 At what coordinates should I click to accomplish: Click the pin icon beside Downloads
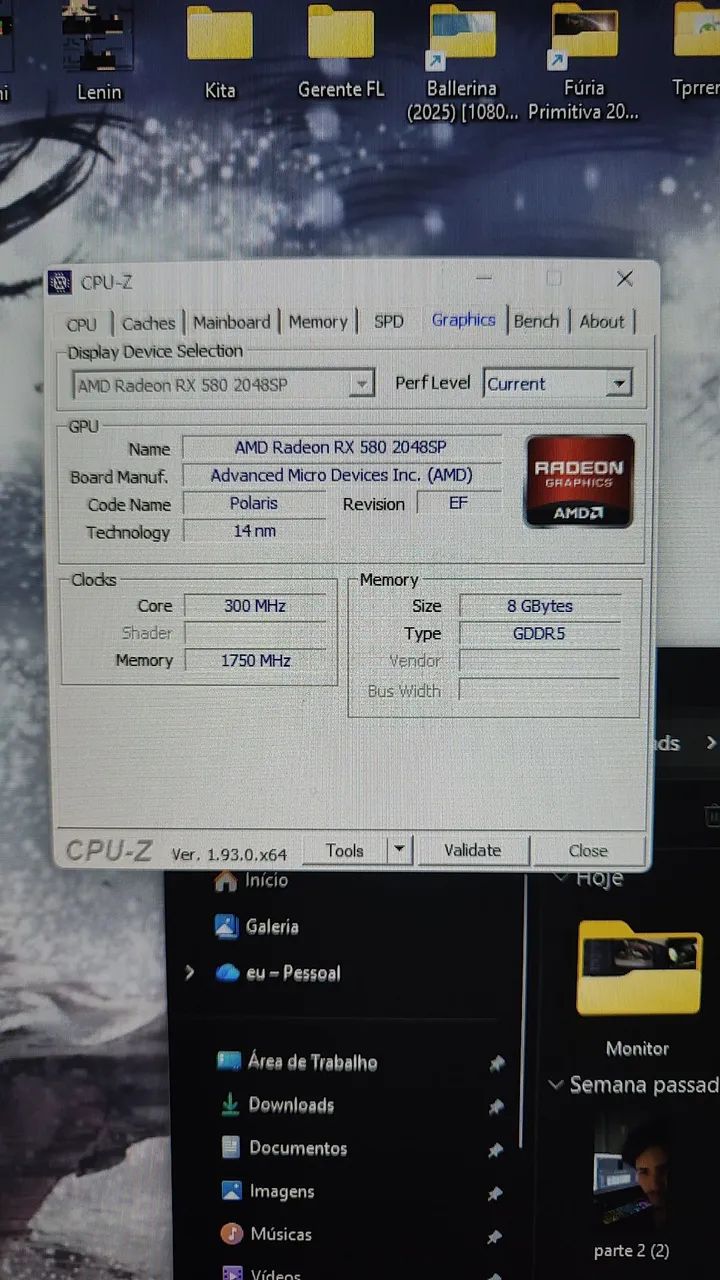[x=496, y=1107]
